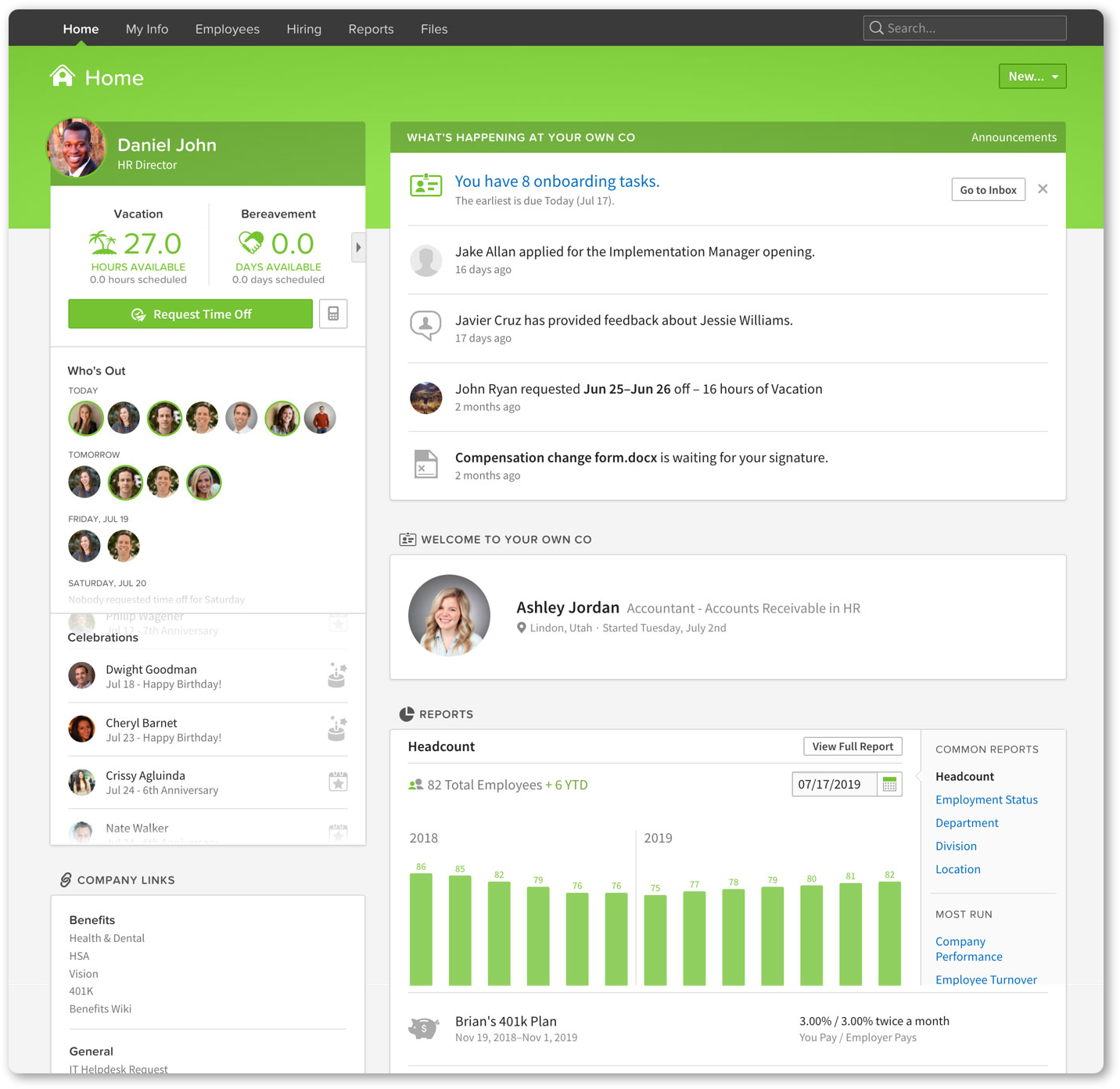Open the Vision benefits link

pos(84,974)
